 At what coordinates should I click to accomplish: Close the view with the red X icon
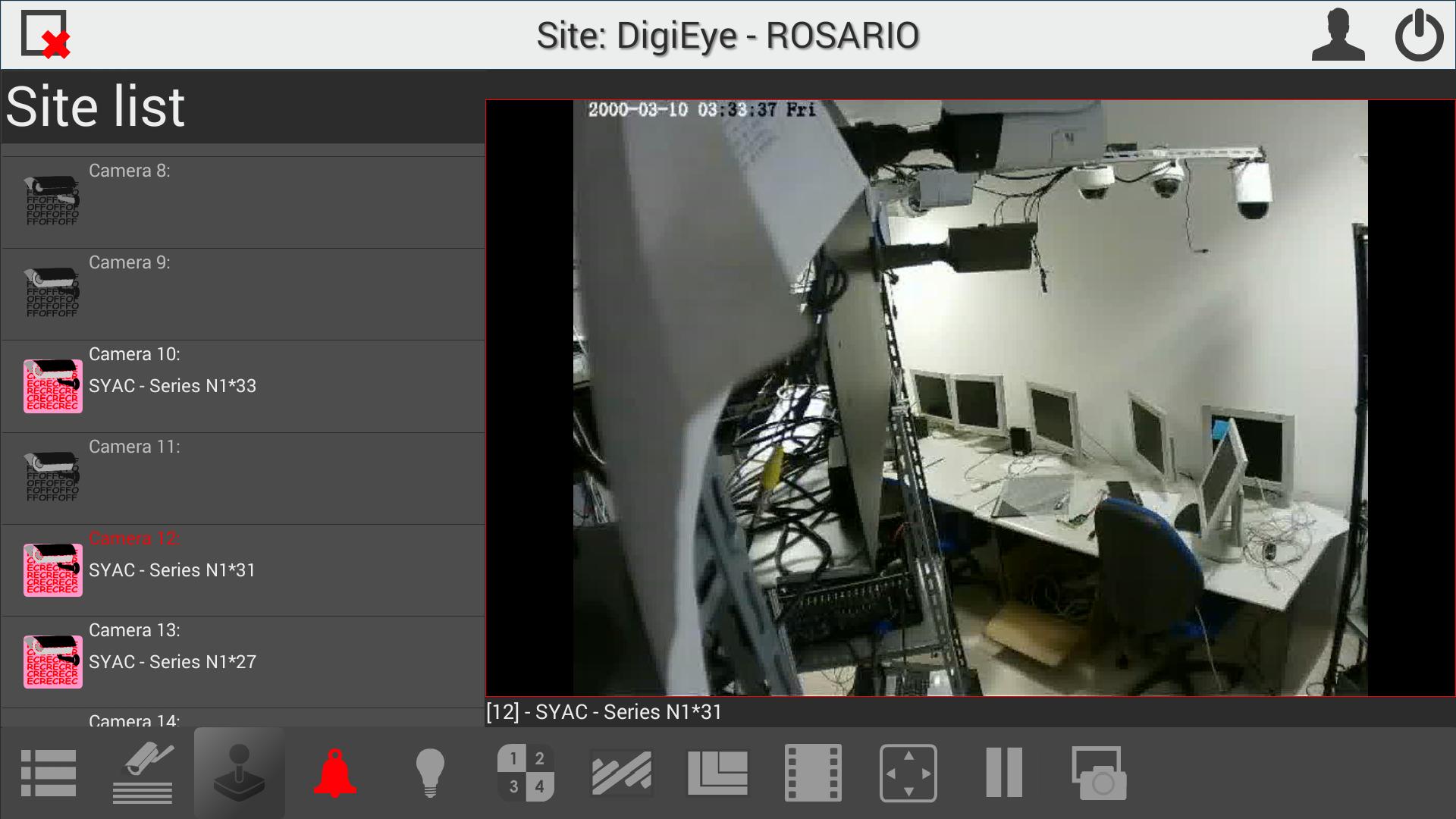click(x=45, y=35)
